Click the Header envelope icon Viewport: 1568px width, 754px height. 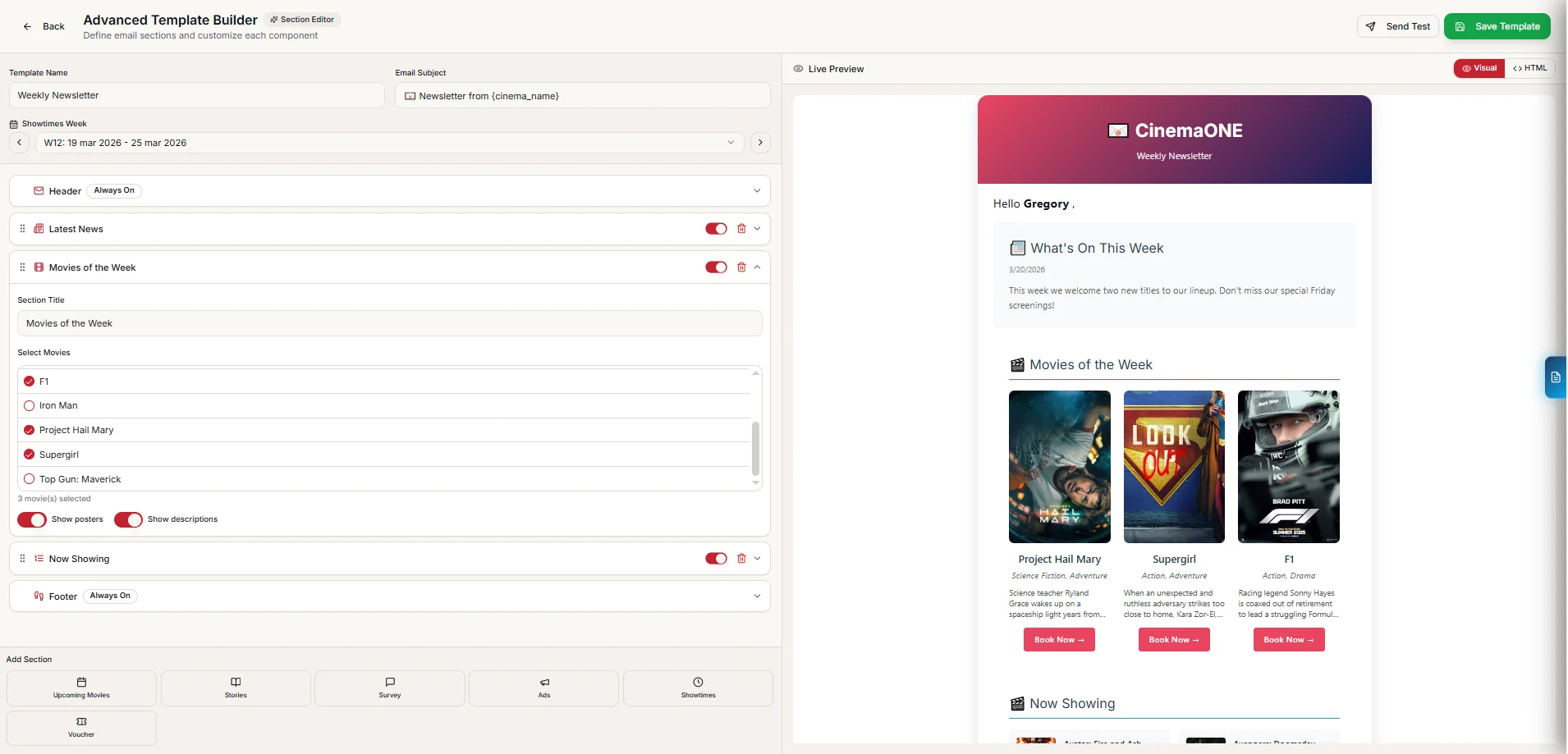[x=39, y=190]
